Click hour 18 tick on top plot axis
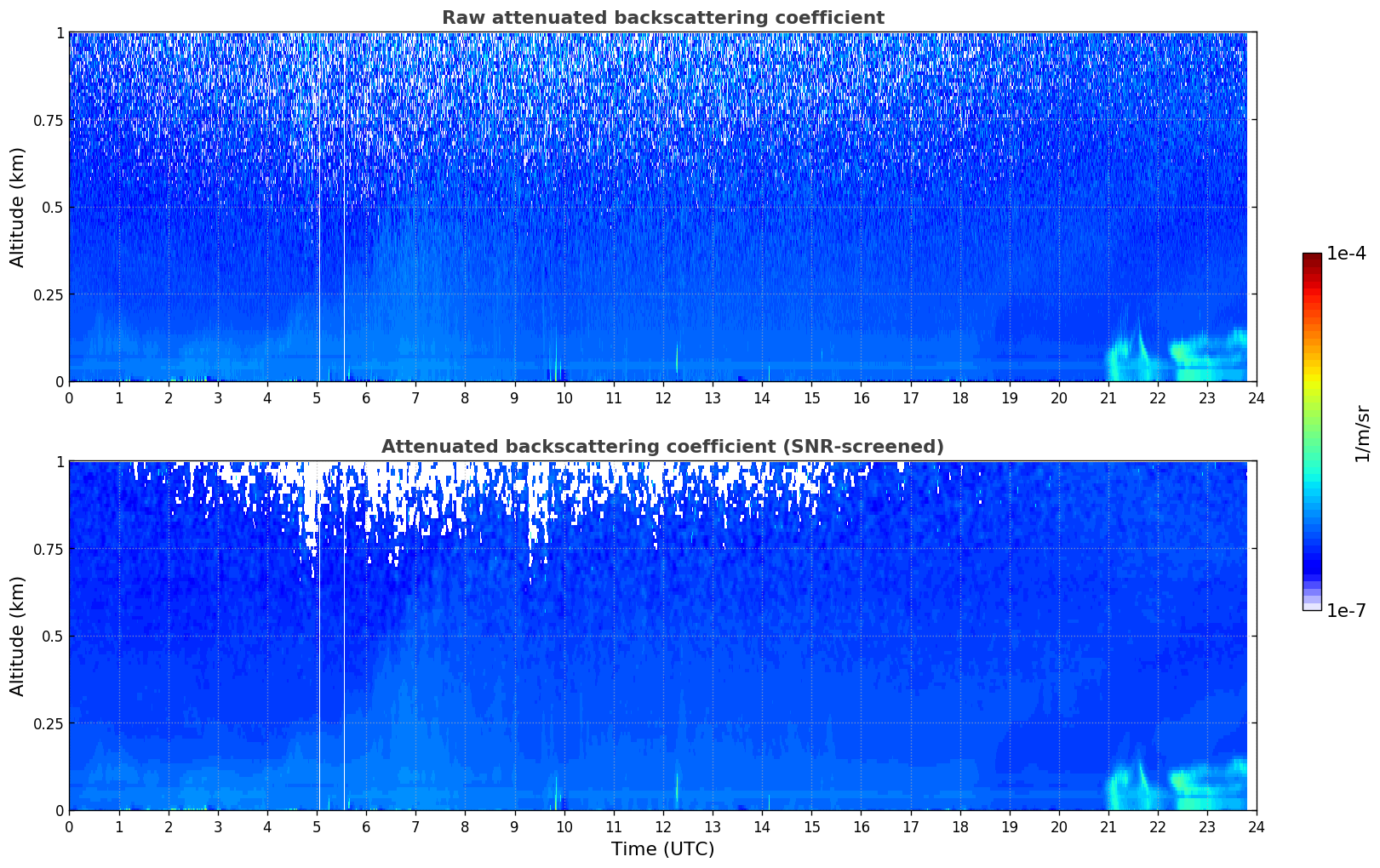 pos(959,397)
